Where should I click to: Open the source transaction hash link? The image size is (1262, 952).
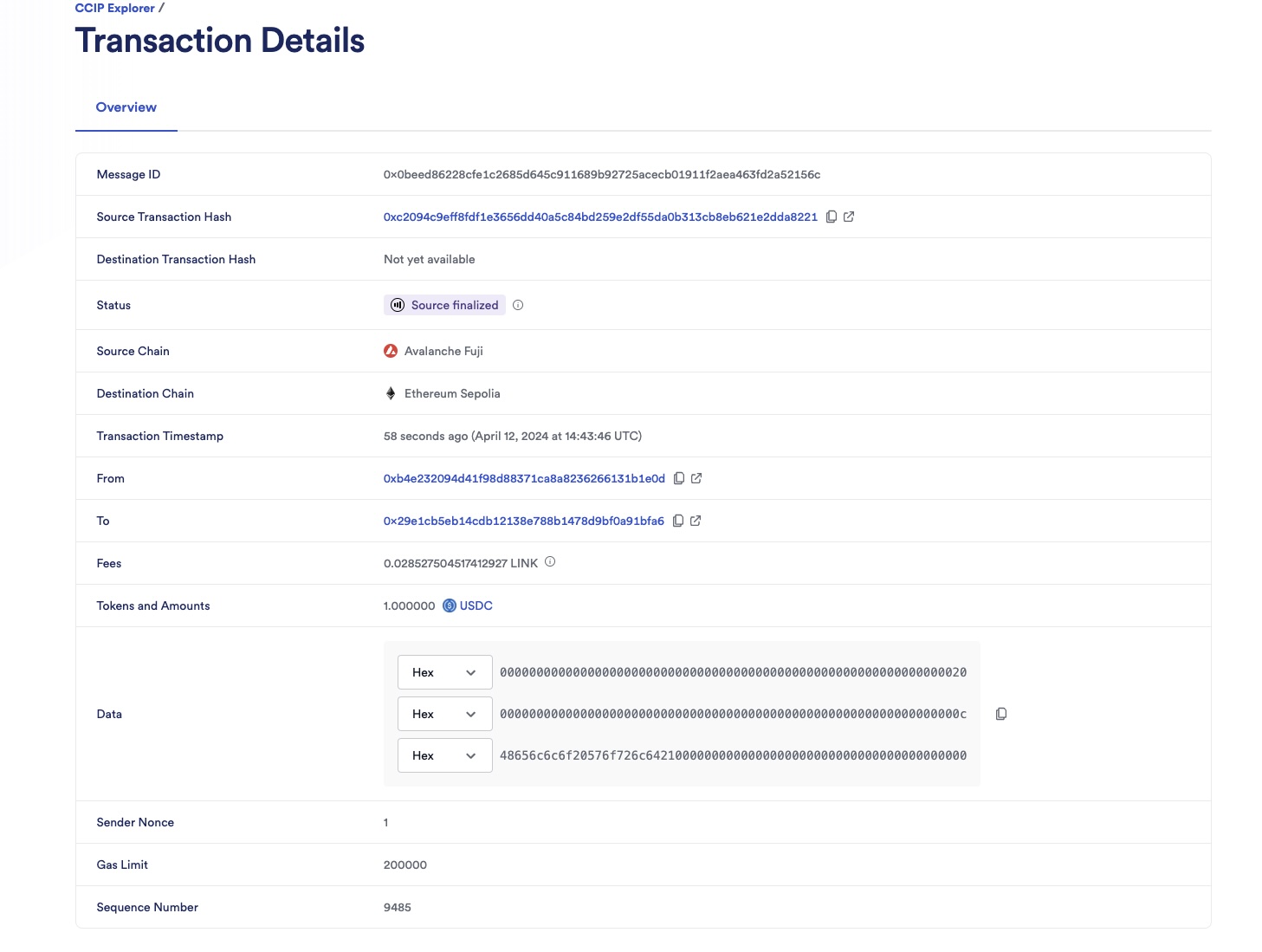click(600, 217)
